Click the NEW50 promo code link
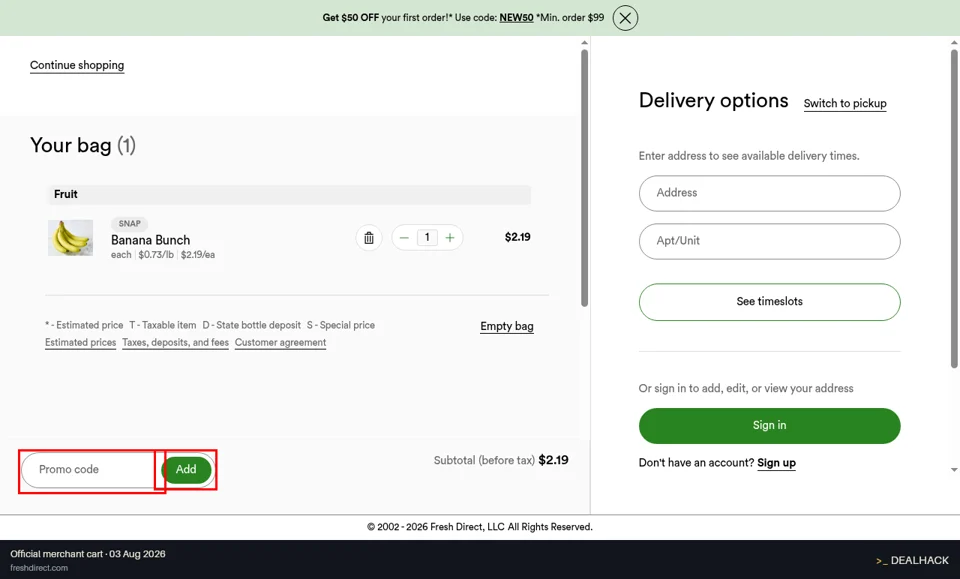960x579 pixels. point(516,18)
